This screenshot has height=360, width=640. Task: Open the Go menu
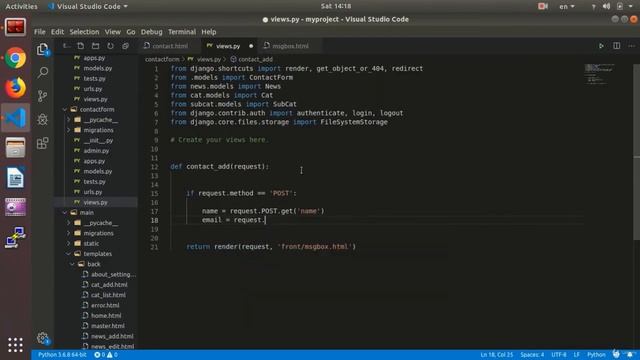pyautogui.click(x=131, y=32)
